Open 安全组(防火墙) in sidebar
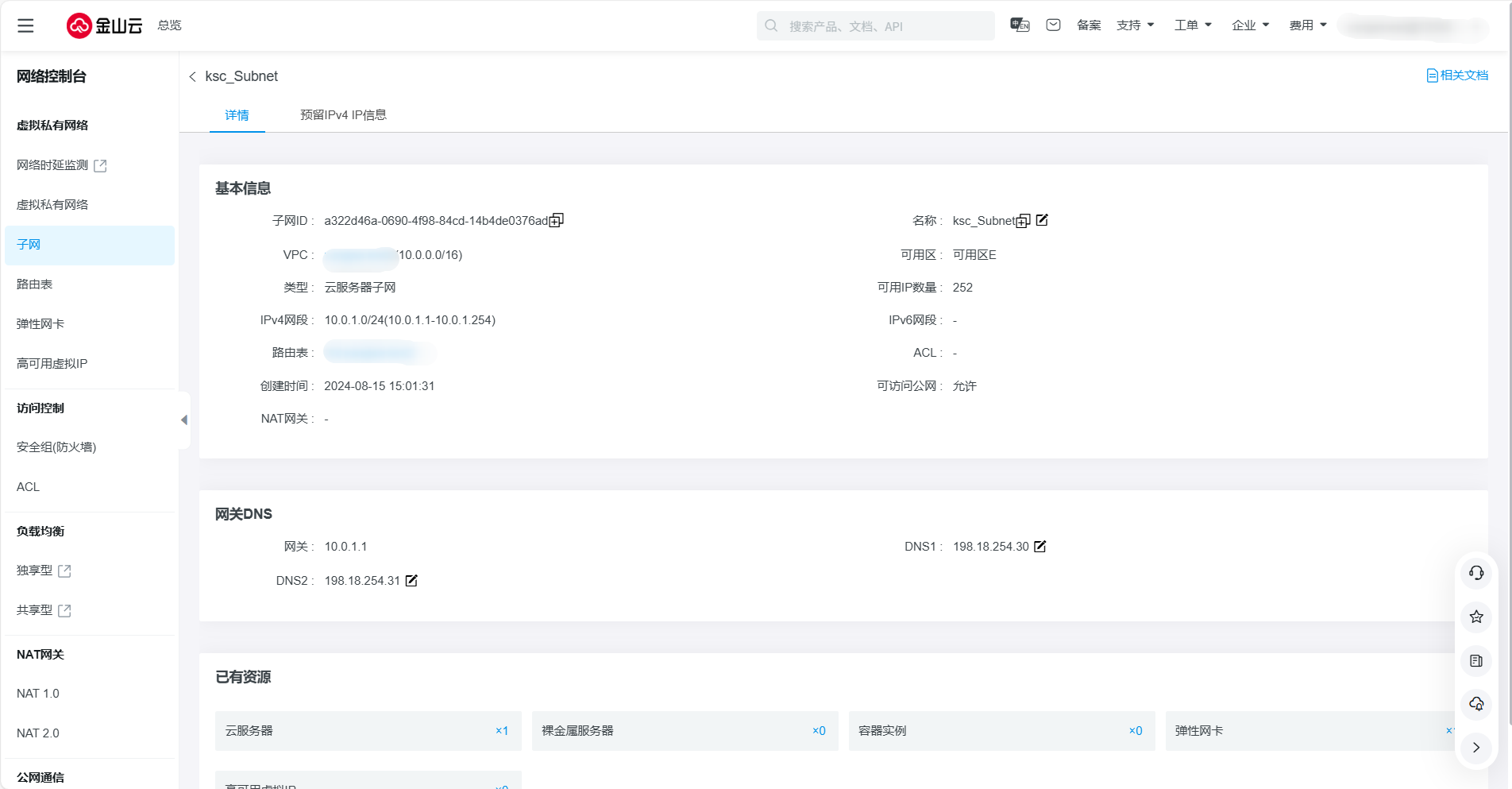 click(x=56, y=447)
